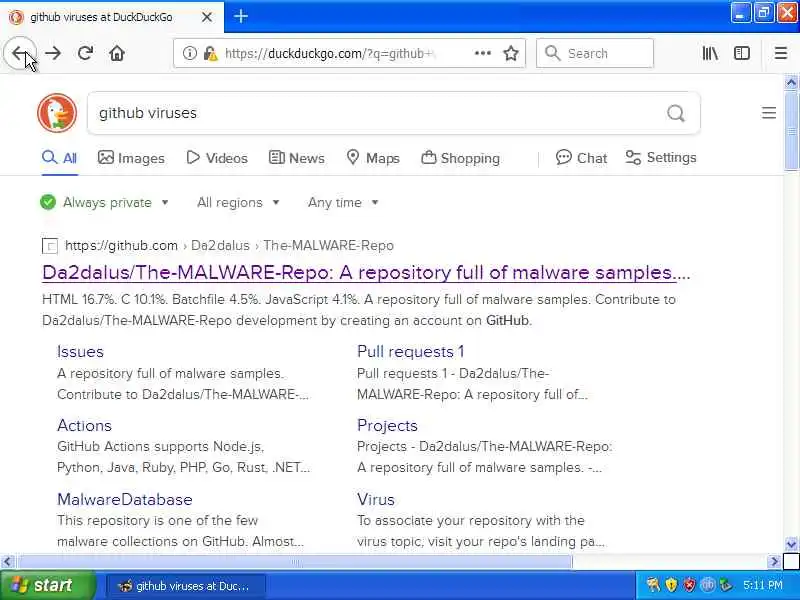The width and height of the screenshot is (800, 600).
Task: Expand the All regions dropdown
Action: [238, 203]
